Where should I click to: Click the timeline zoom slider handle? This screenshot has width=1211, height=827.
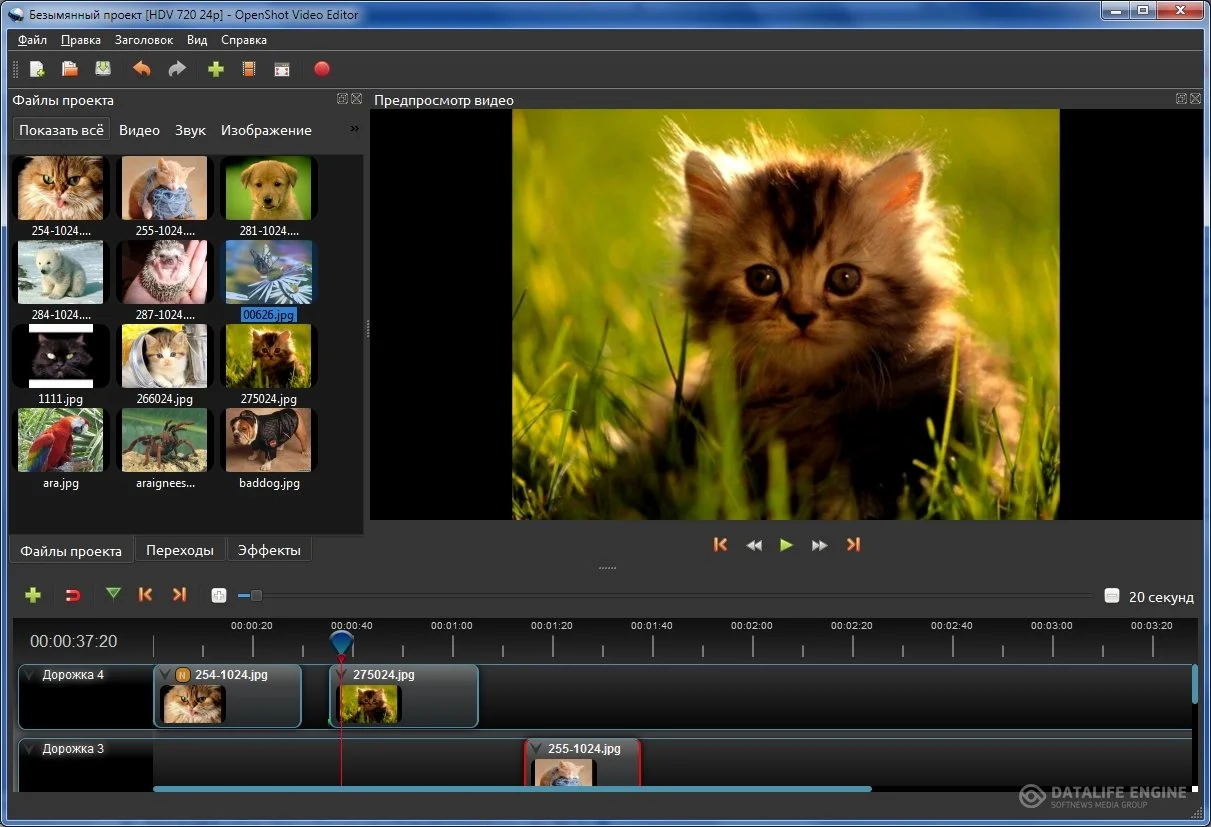pos(256,596)
